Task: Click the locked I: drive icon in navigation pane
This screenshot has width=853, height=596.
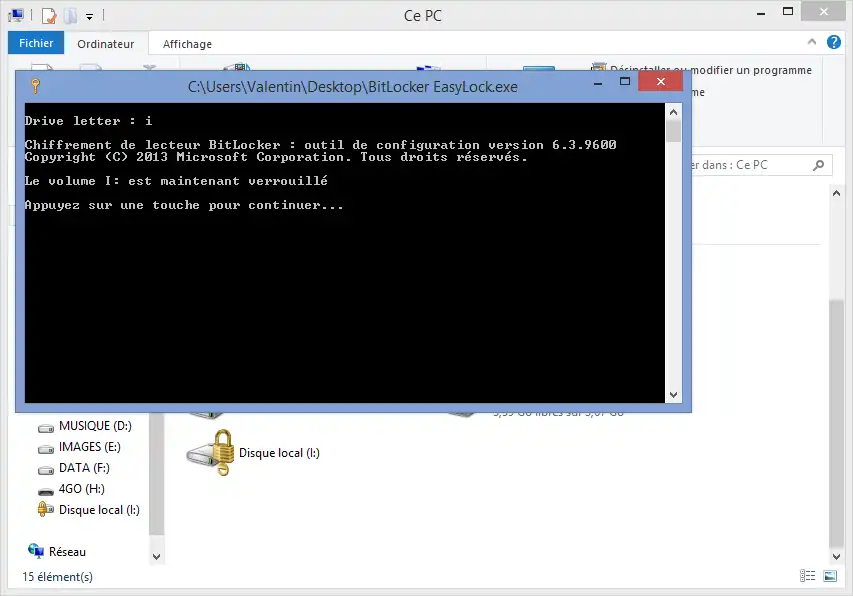Action: [45, 510]
